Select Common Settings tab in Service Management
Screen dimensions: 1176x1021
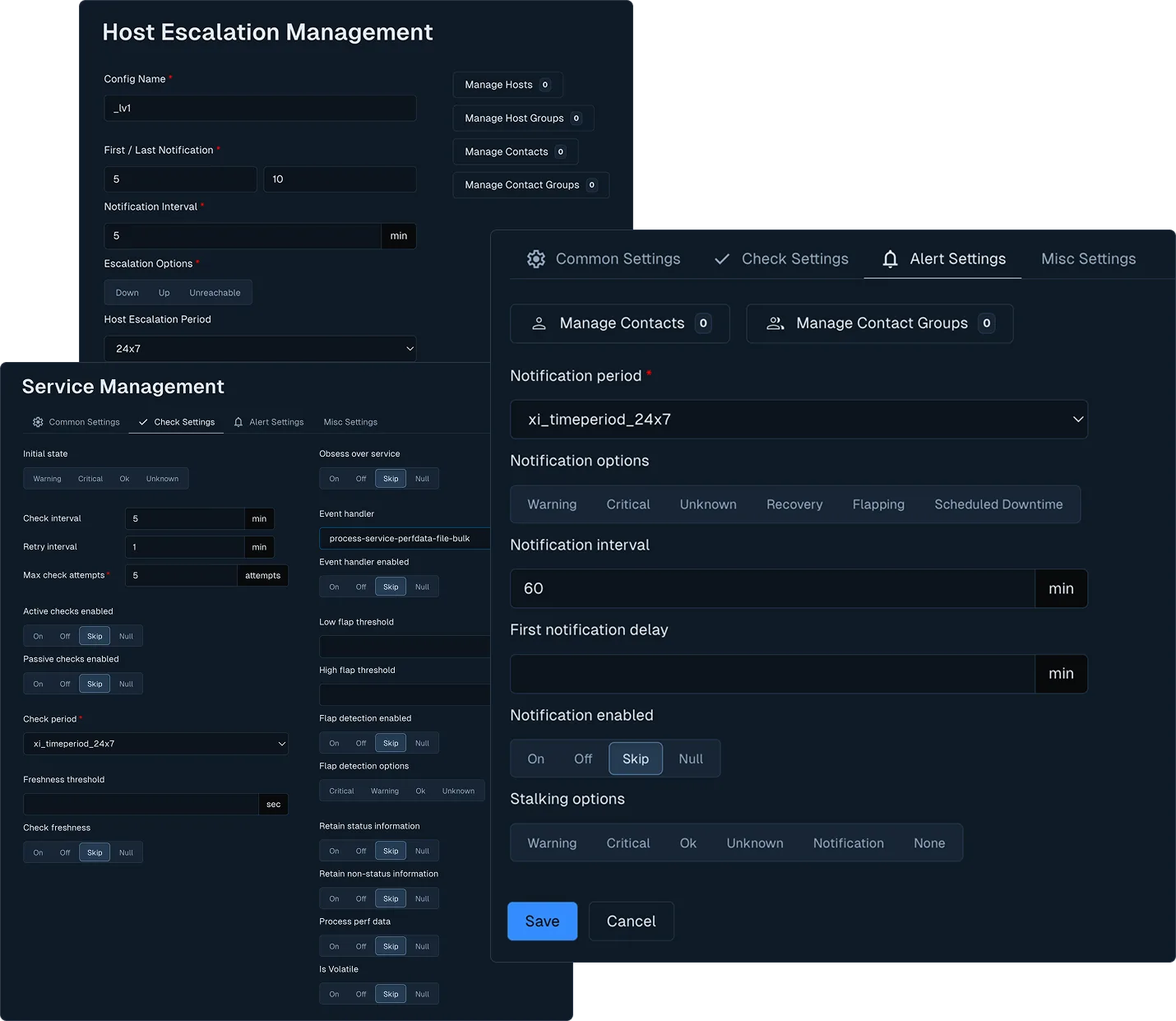[76, 422]
